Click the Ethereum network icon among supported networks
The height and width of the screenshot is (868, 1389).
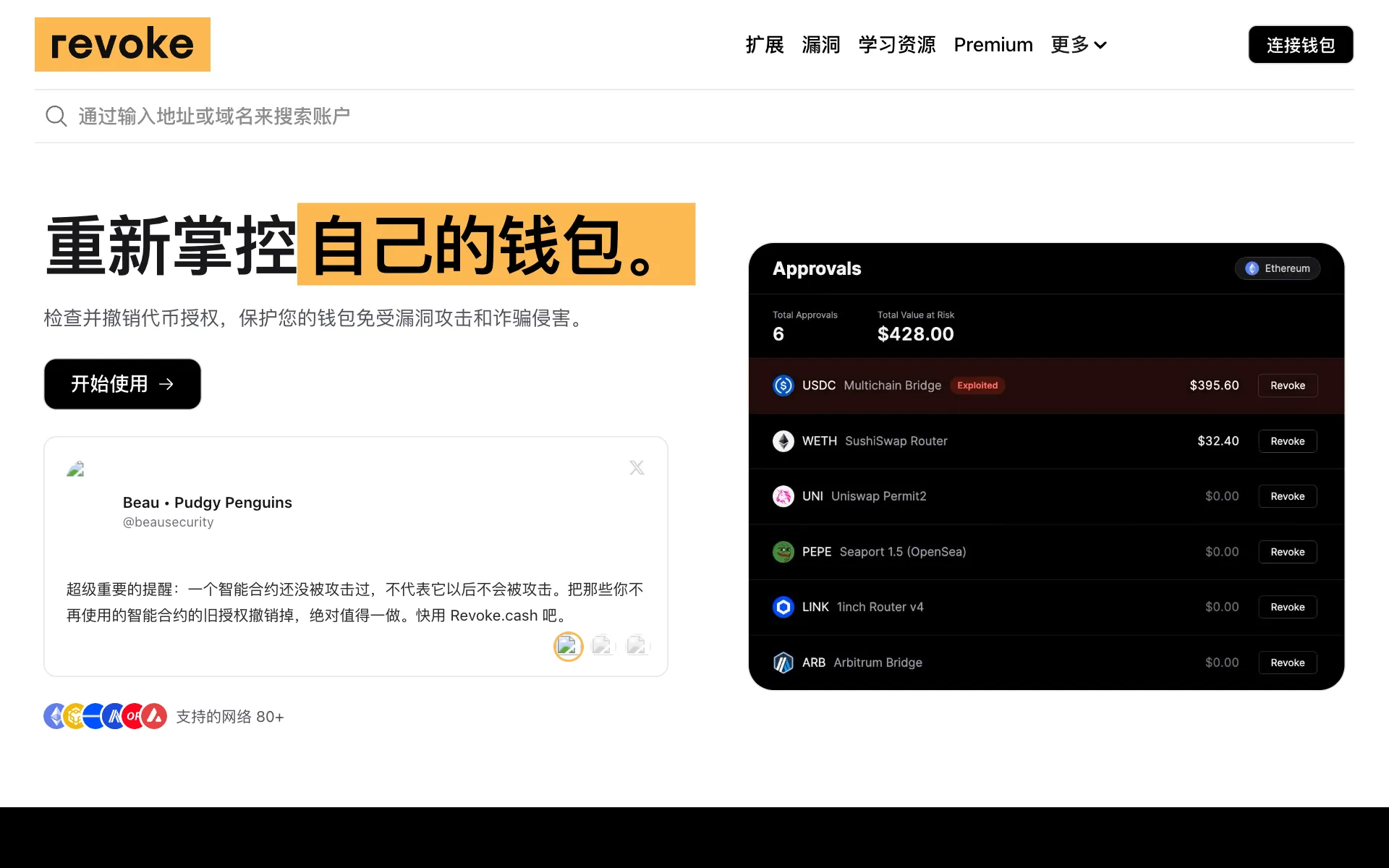[54, 716]
